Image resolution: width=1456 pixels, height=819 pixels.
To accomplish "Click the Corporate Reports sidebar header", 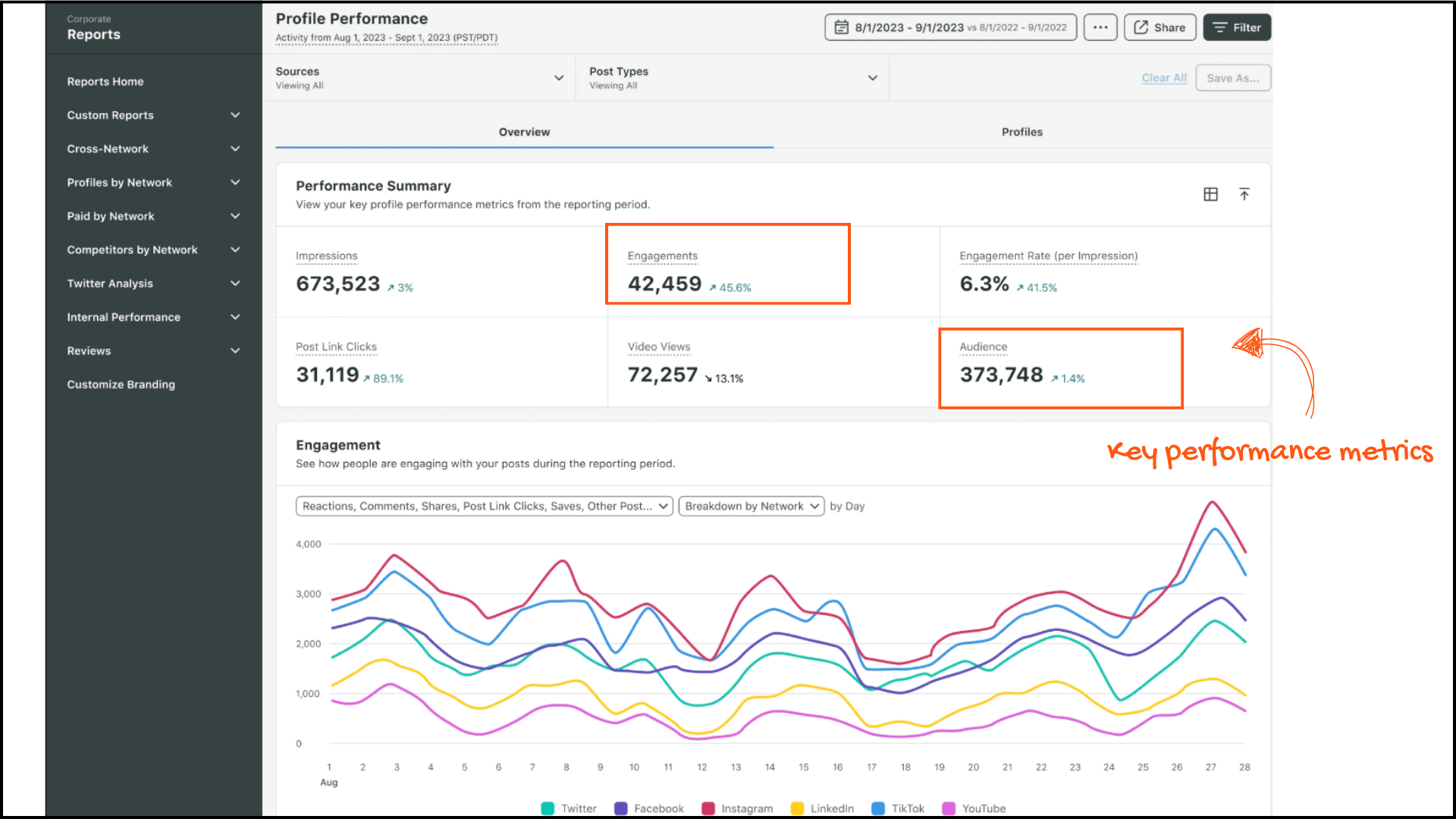I will pyautogui.click(x=93, y=28).
